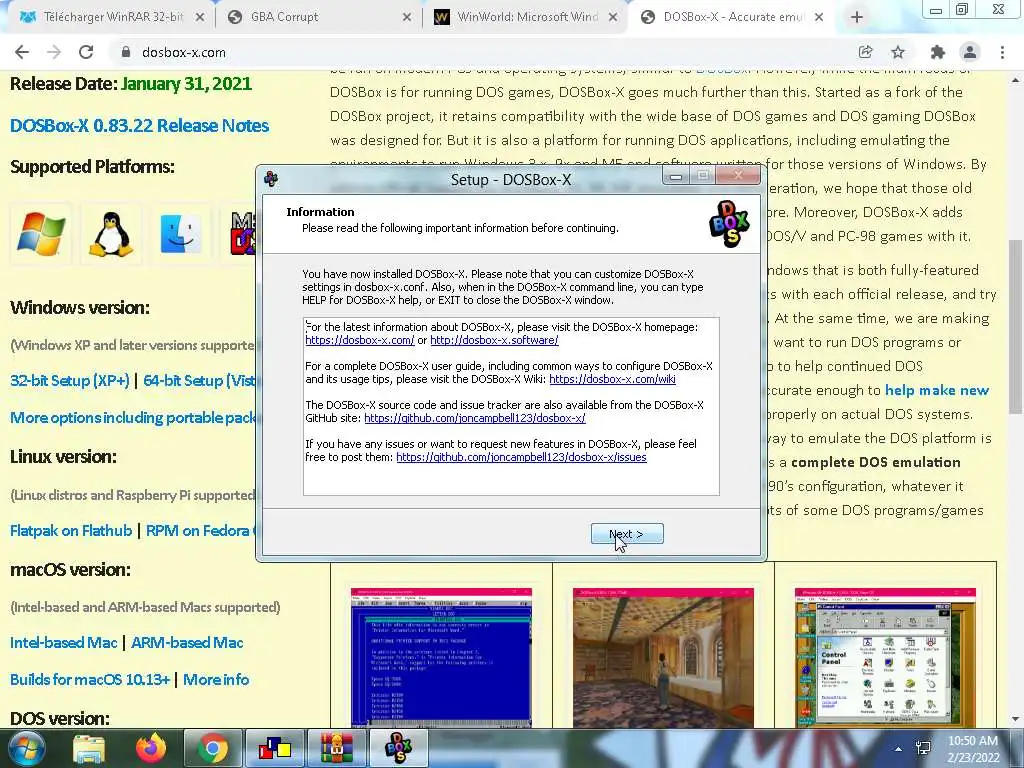Click the help make new link

click(936, 390)
